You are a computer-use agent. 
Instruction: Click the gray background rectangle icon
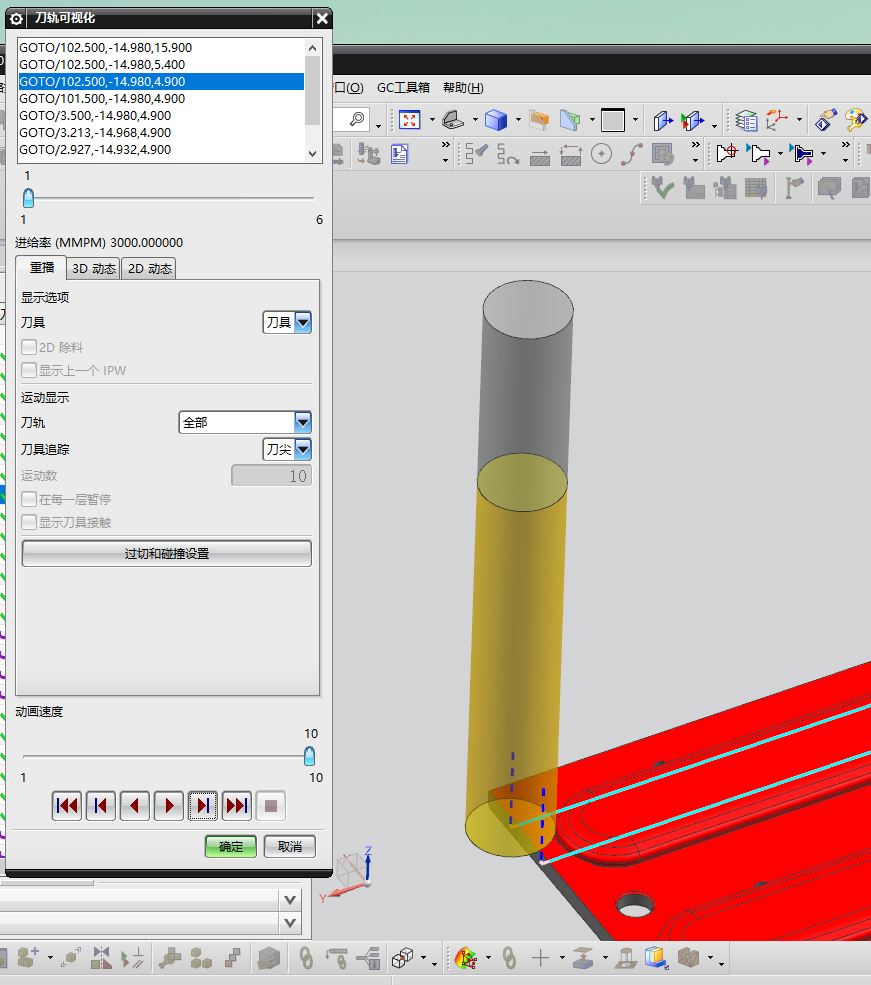(x=613, y=119)
